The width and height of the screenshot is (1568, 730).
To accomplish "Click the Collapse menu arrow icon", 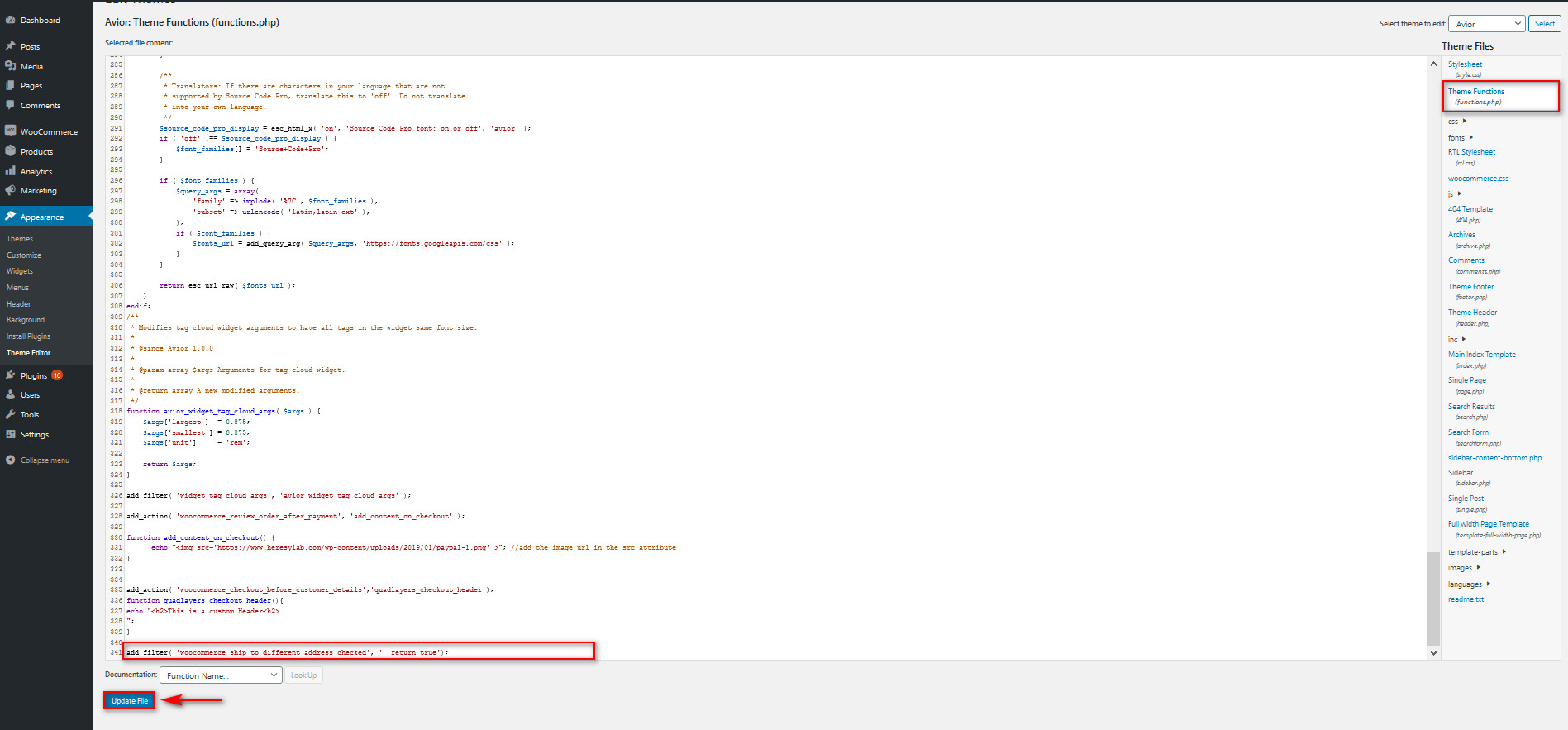I will click(11, 460).
